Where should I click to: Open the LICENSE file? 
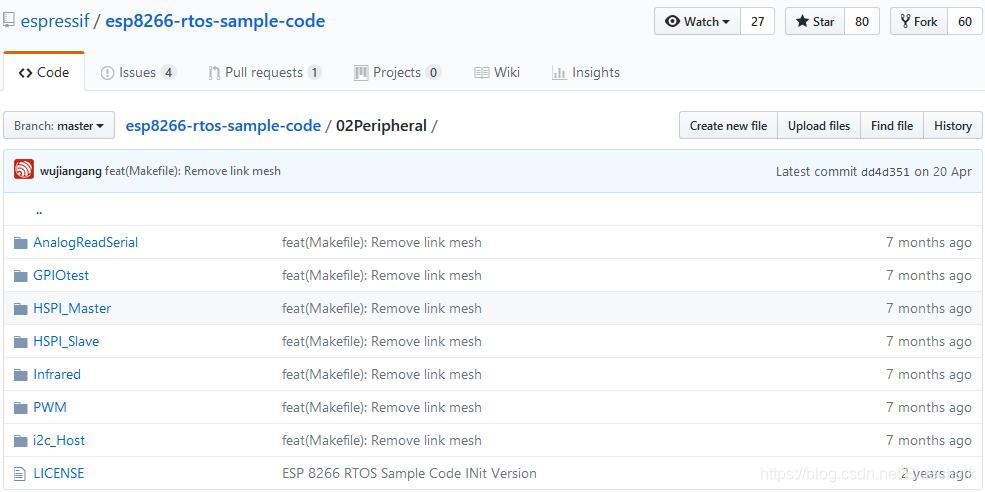[x=58, y=473]
